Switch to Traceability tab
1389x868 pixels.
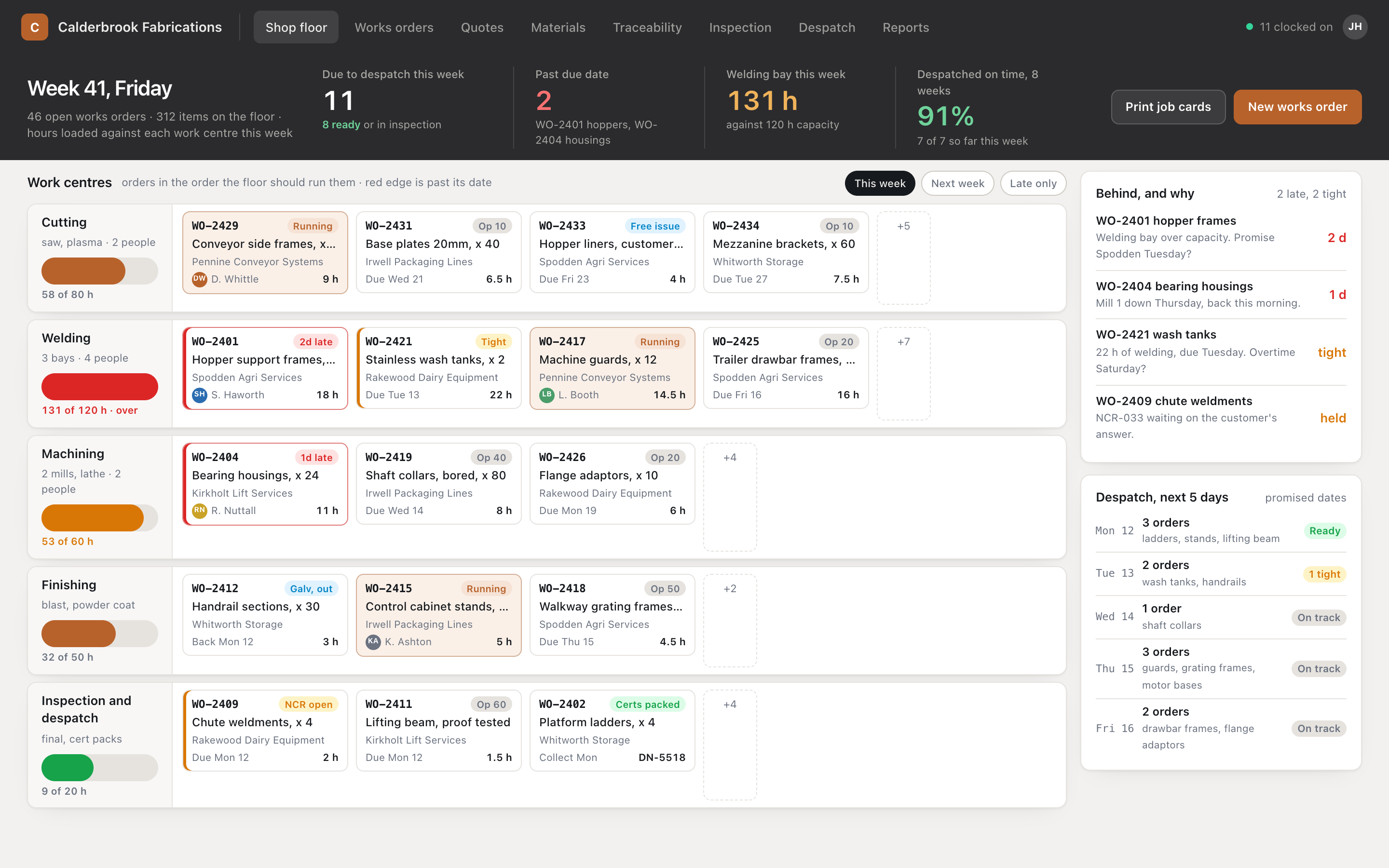click(647, 27)
